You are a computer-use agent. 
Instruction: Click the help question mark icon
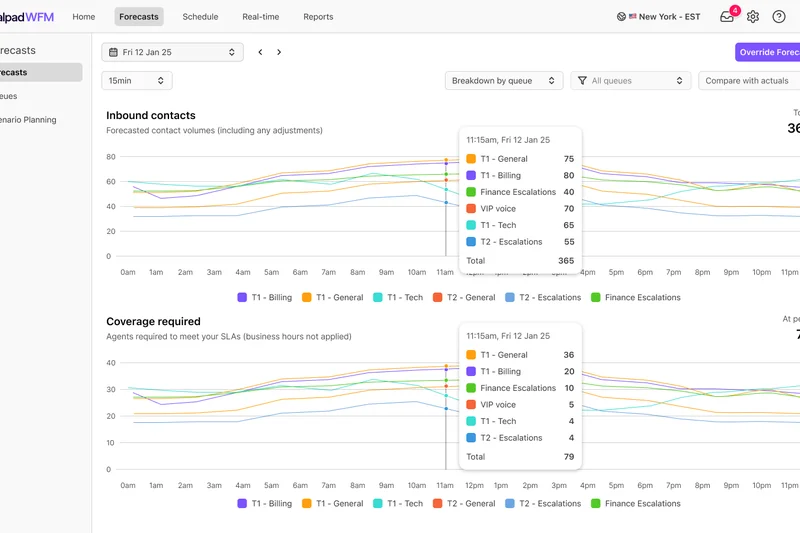pyautogui.click(x=779, y=17)
